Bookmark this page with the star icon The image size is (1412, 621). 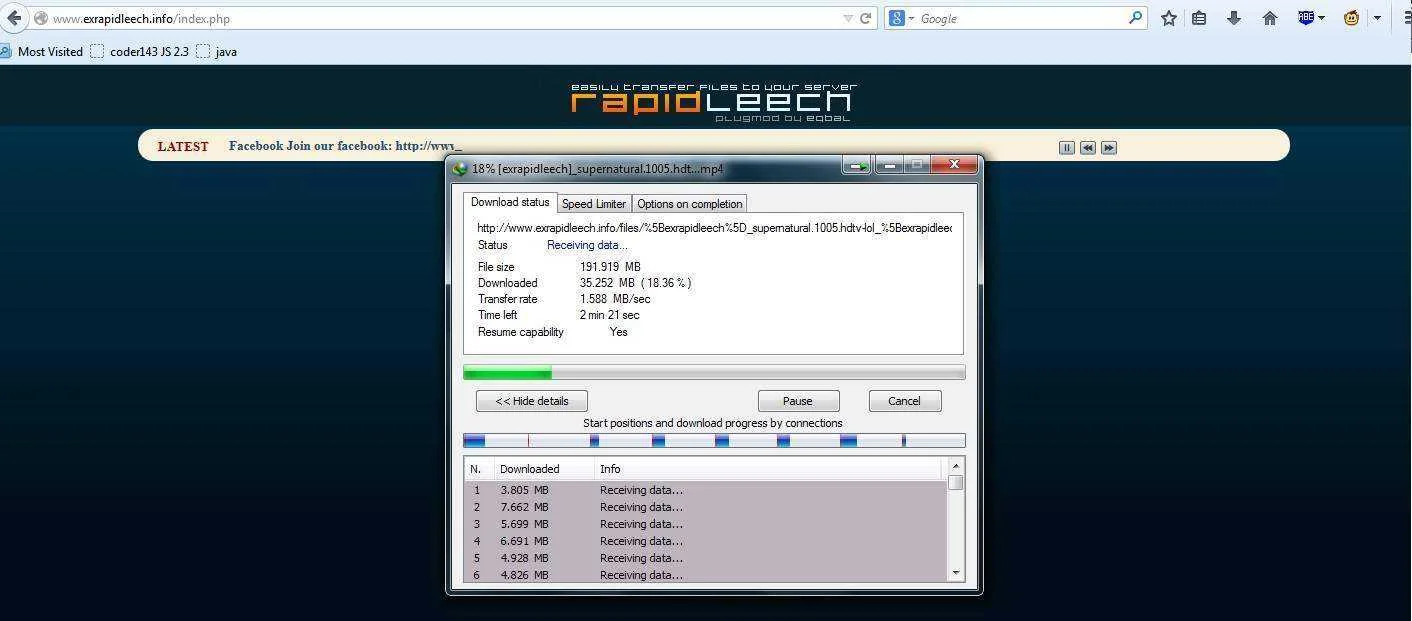(x=1168, y=18)
